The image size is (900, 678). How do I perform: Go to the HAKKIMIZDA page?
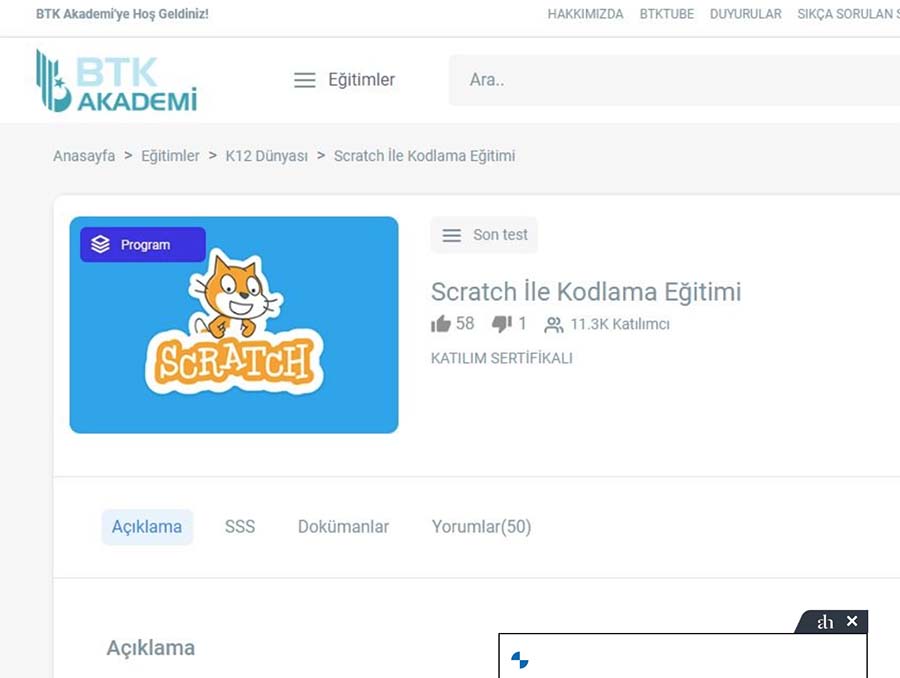coord(585,14)
